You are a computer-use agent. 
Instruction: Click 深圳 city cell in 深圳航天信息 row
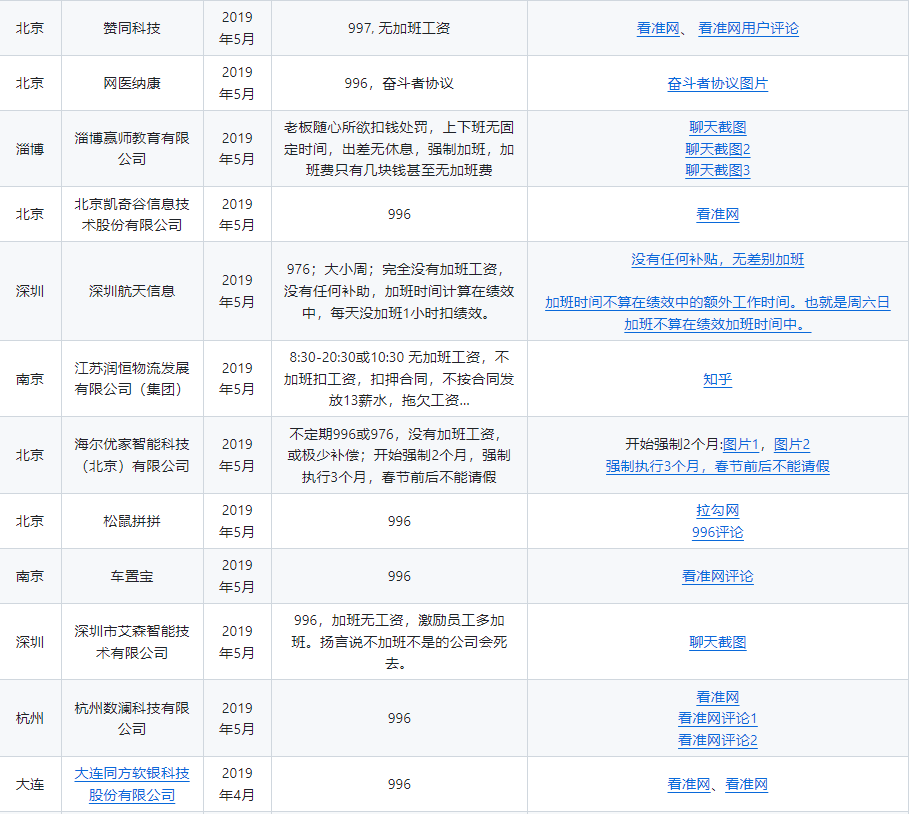click(30, 291)
